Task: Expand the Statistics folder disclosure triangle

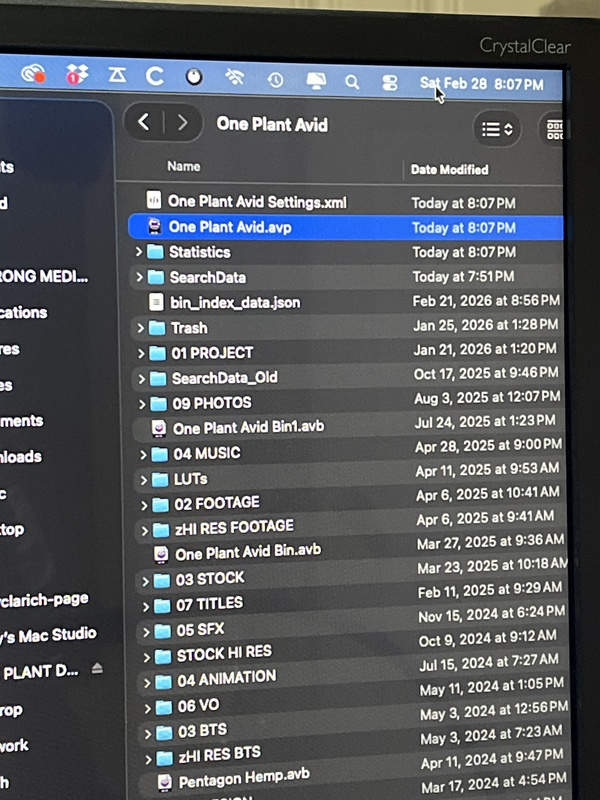Action: click(139, 252)
